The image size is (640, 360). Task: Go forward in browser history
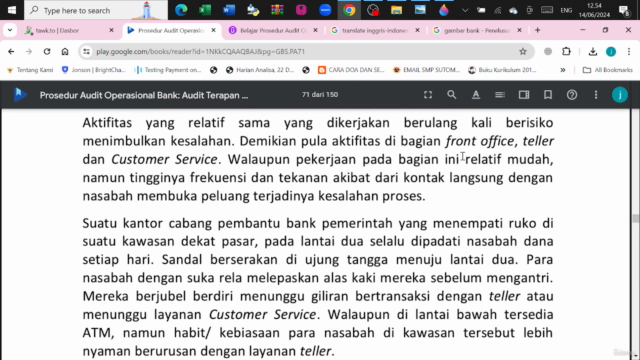tap(29, 51)
